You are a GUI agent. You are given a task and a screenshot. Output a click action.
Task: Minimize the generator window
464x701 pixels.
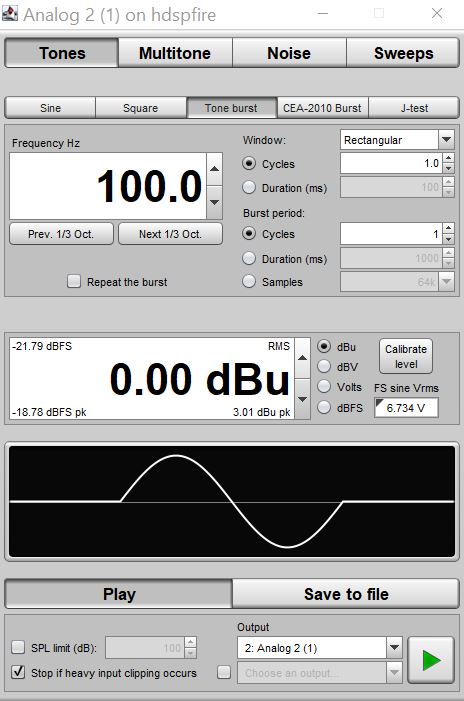pyautogui.click(x=323, y=13)
